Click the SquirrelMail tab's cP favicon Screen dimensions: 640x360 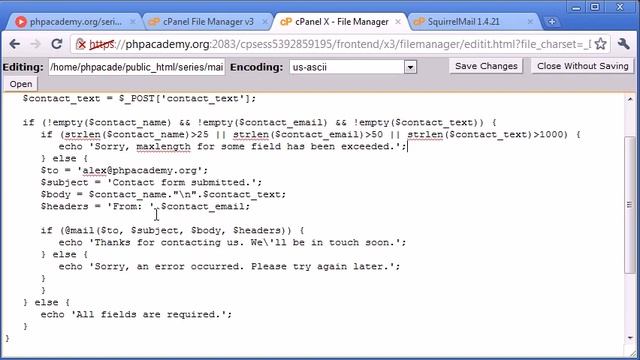[x=419, y=22]
